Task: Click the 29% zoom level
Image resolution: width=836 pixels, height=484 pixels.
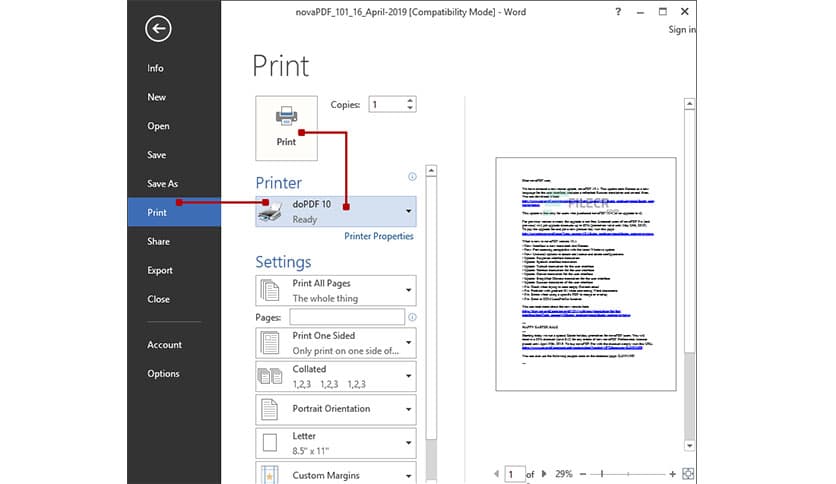Action: click(564, 473)
